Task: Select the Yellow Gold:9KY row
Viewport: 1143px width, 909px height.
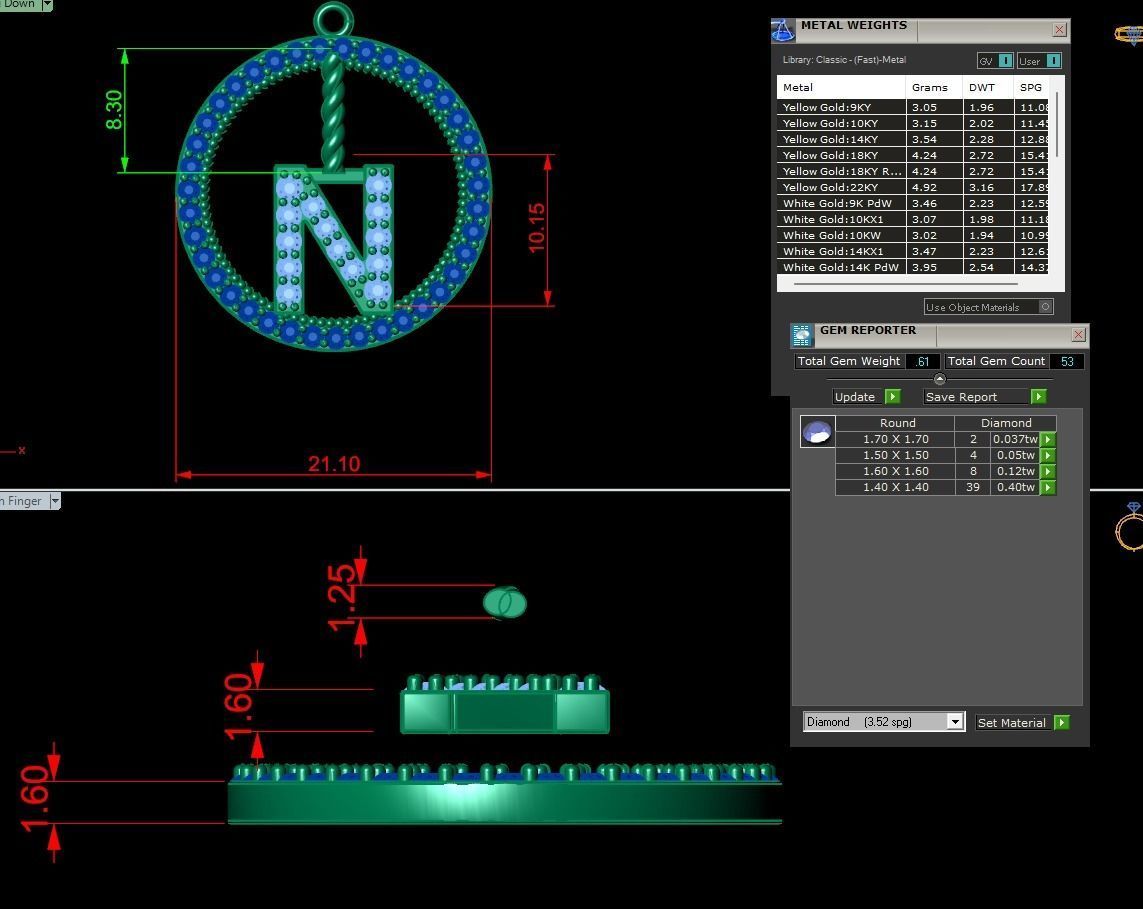Action: point(913,107)
